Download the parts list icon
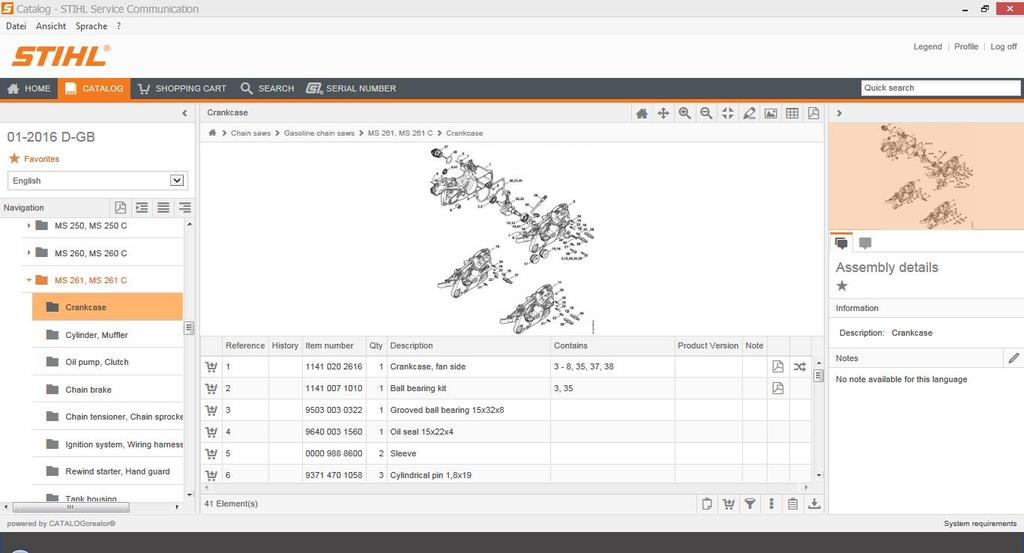Screen dimensions: 1024x553 pyautogui.click(x=814, y=503)
